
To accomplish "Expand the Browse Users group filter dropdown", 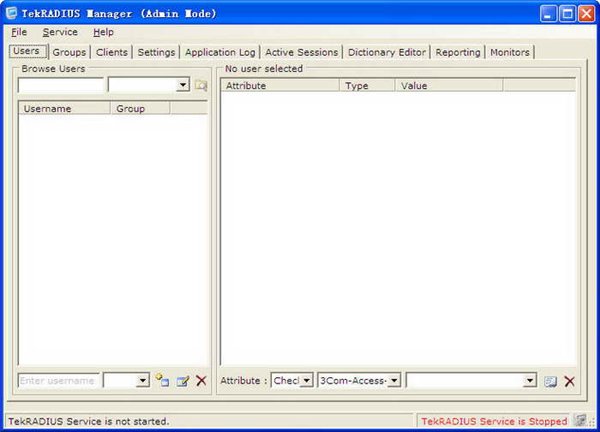I will [x=183, y=85].
